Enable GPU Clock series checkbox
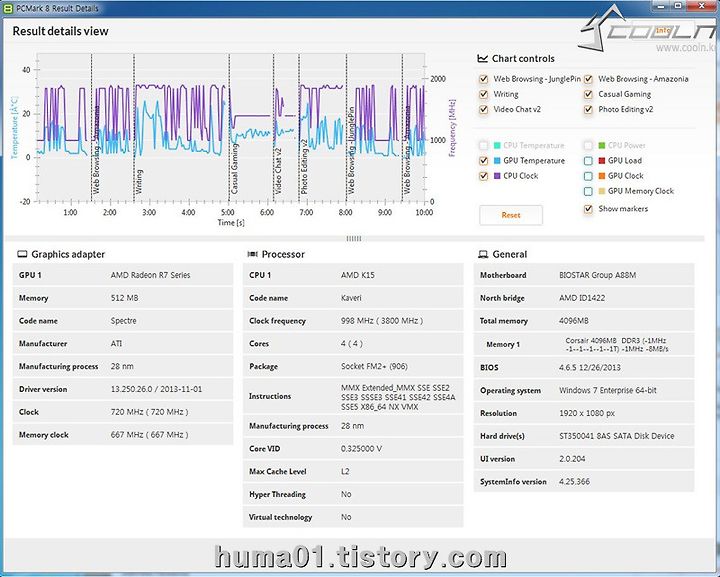Image resolution: width=720 pixels, height=577 pixels. pyautogui.click(x=588, y=176)
